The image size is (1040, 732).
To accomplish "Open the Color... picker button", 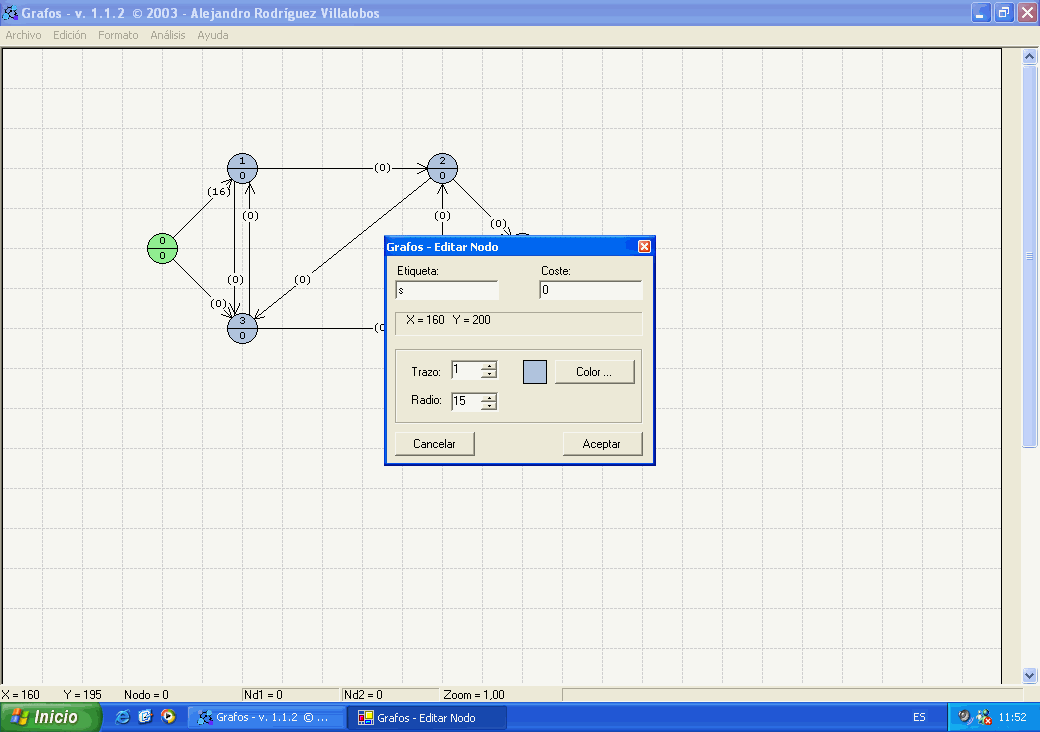I will [x=594, y=372].
